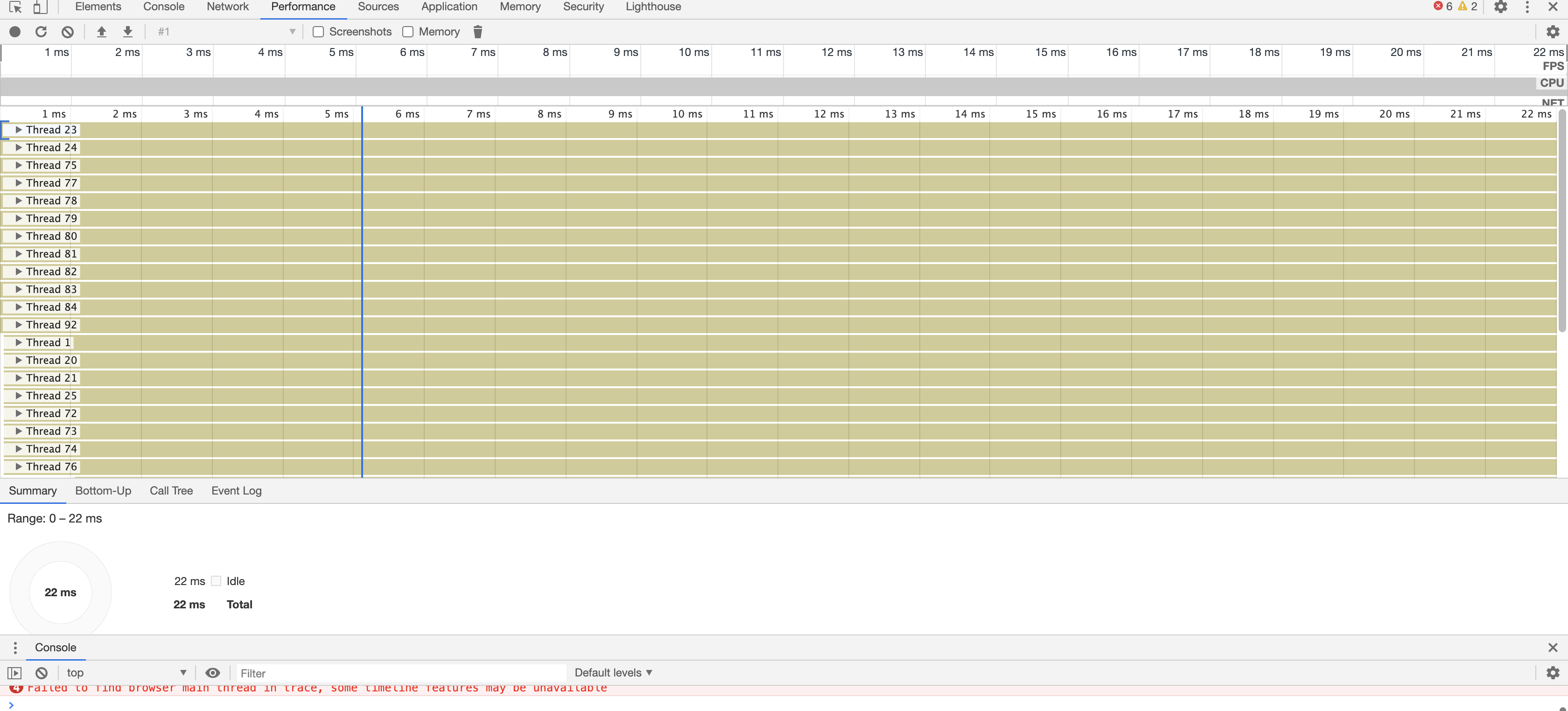
Task: Expand Thread 80 row
Action: [18, 236]
